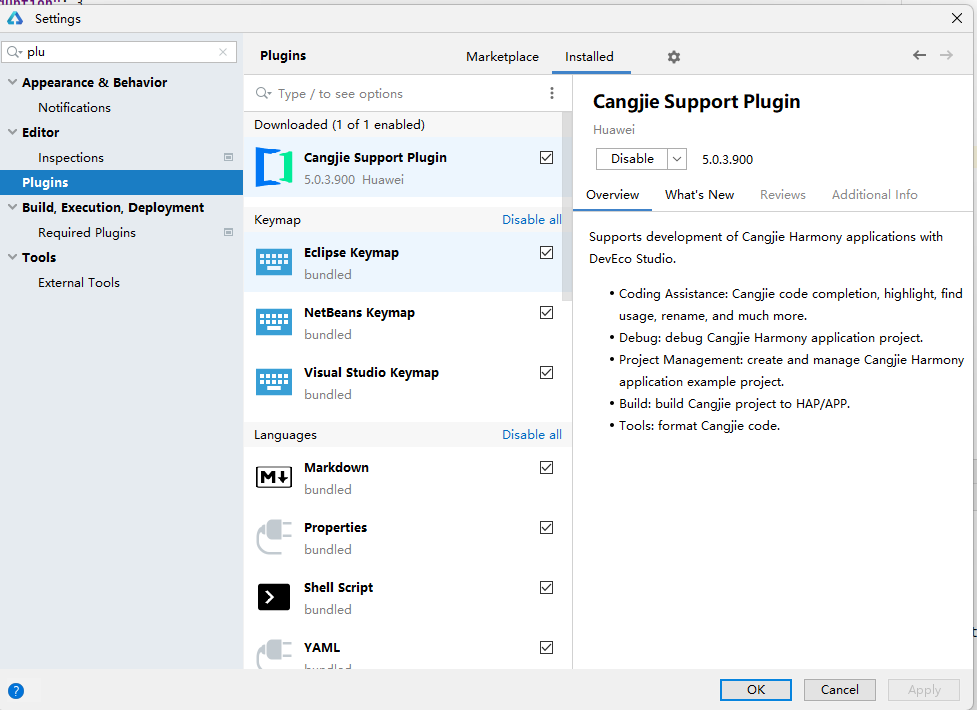Select the Shell Script plugin icon
The height and width of the screenshot is (710, 977).
tap(274, 598)
